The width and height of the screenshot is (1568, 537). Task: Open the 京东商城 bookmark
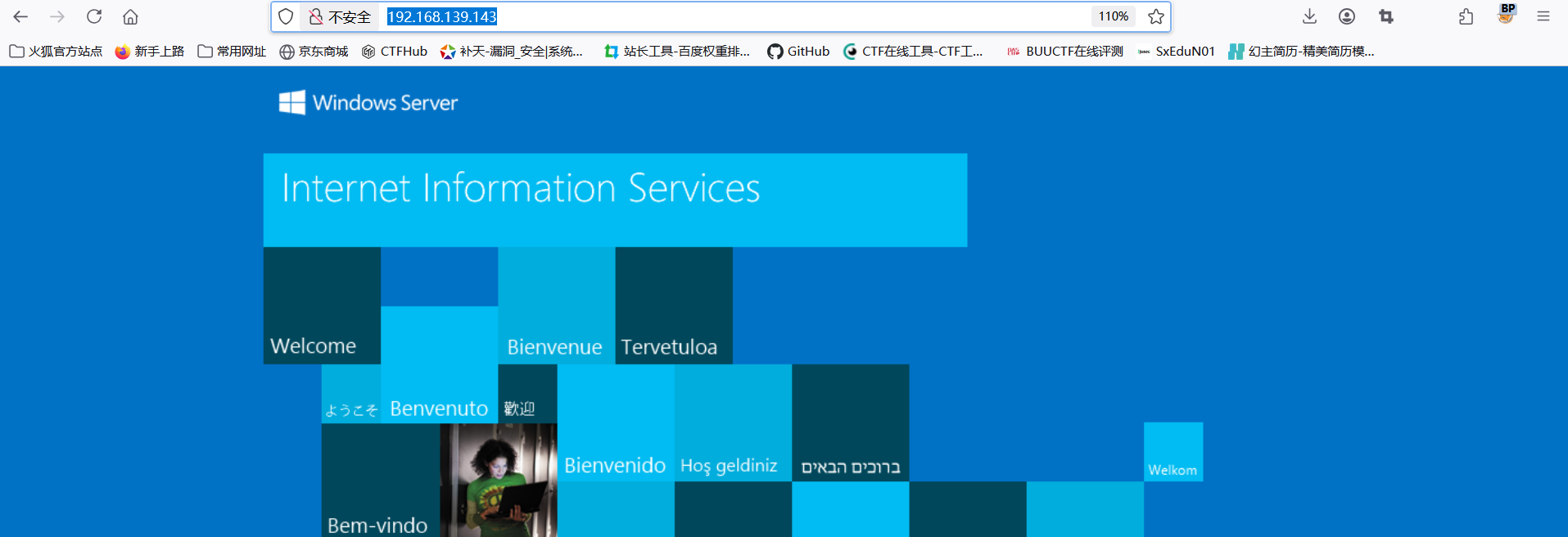[314, 51]
